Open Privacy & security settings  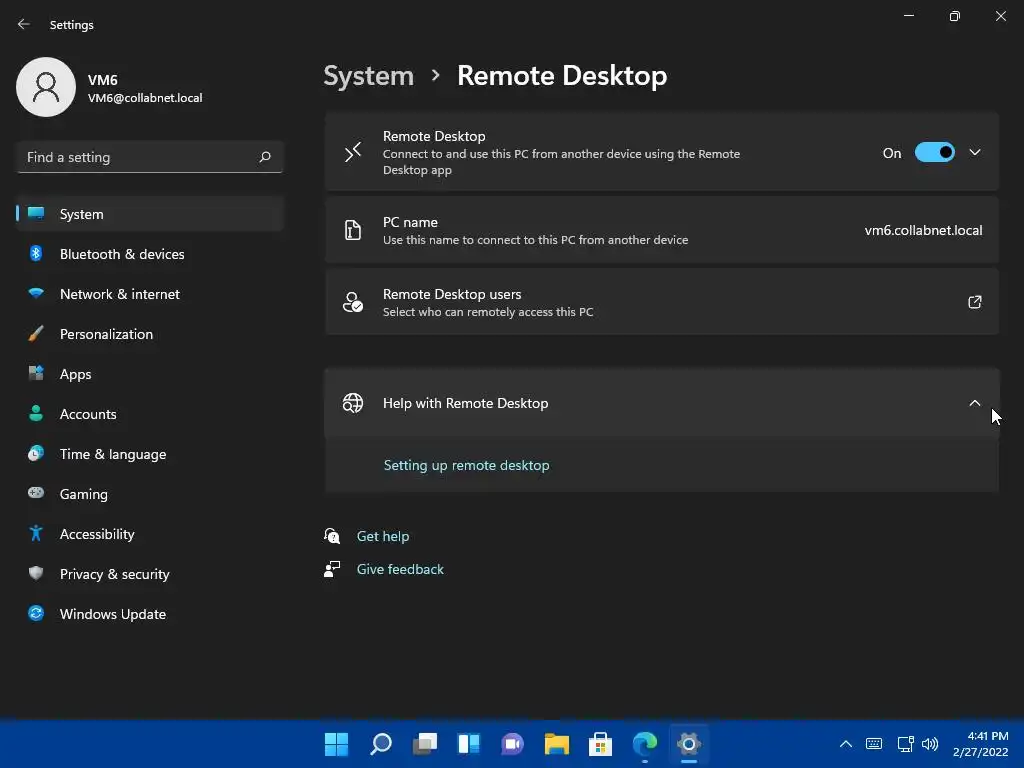click(x=150, y=573)
